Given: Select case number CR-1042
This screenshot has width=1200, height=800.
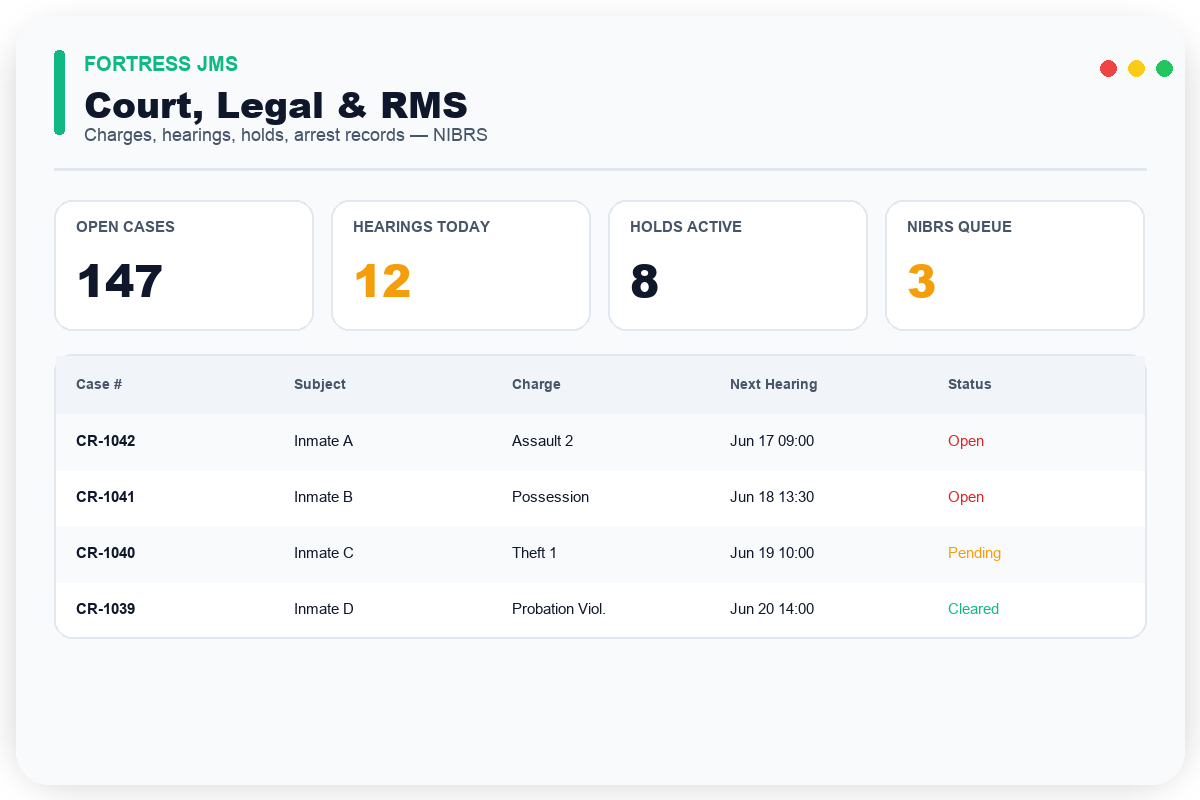Looking at the screenshot, I should coord(106,441).
